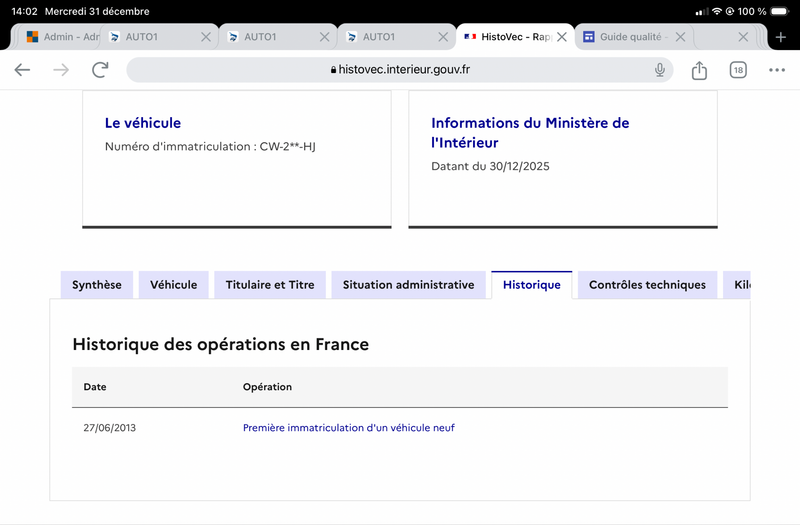Click the browser forward arrow
The image size is (800, 525).
pyautogui.click(x=61, y=70)
